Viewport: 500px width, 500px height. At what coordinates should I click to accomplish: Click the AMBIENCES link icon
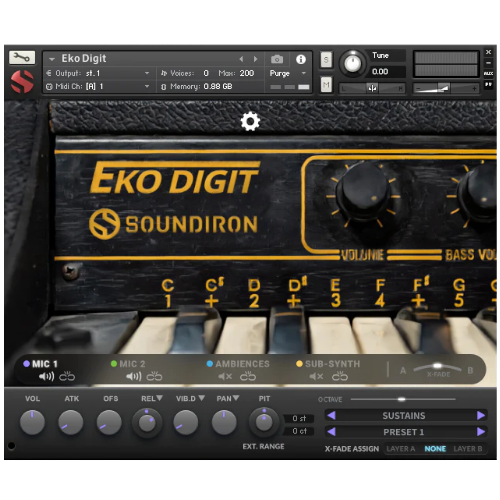point(248,376)
